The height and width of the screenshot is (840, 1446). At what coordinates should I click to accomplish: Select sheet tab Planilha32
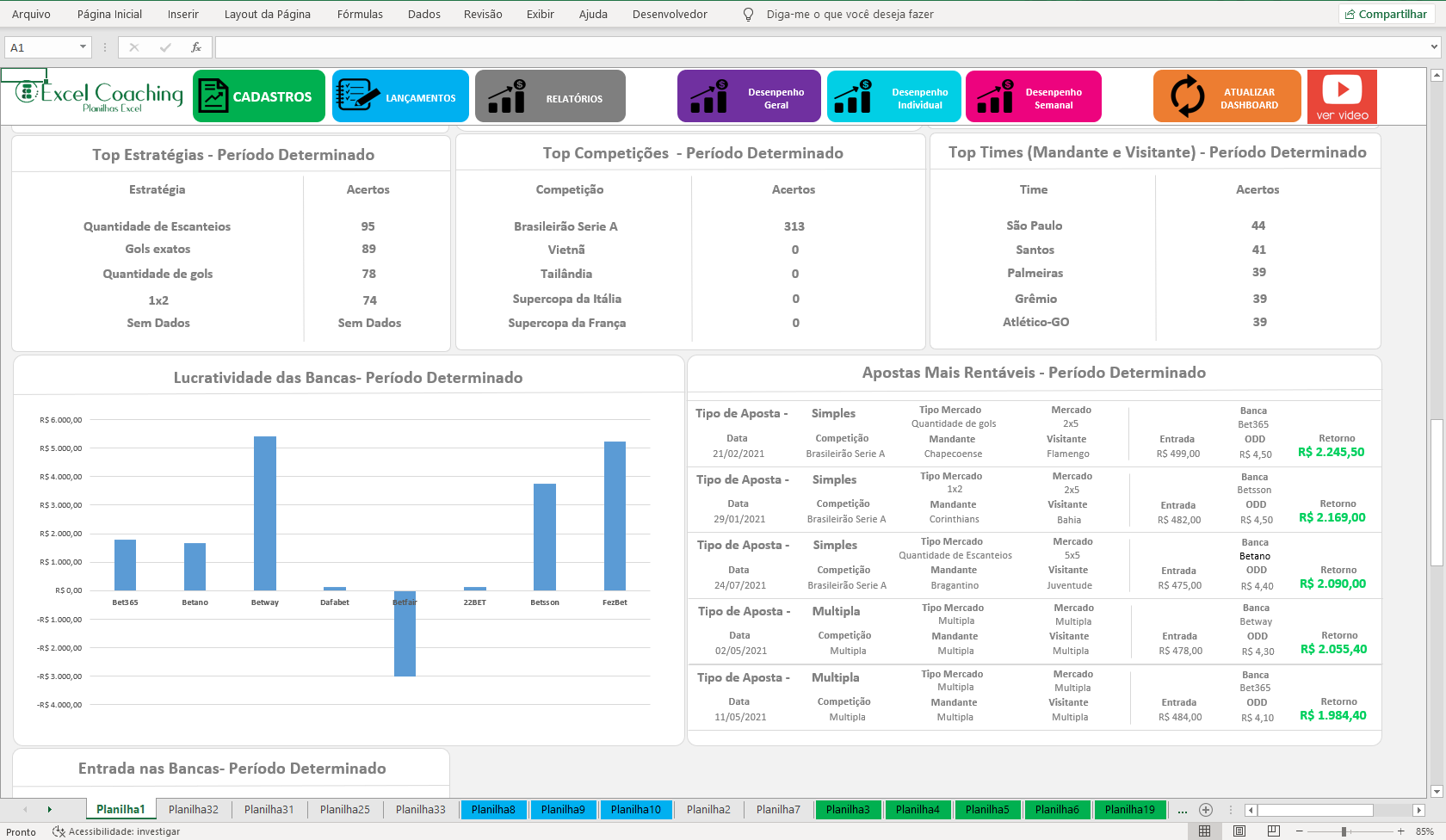[194, 809]
